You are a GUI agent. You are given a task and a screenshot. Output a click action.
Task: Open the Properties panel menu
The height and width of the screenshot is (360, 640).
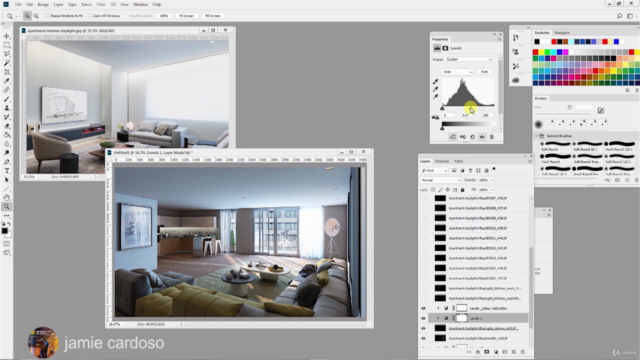click(x=499, y=39)
